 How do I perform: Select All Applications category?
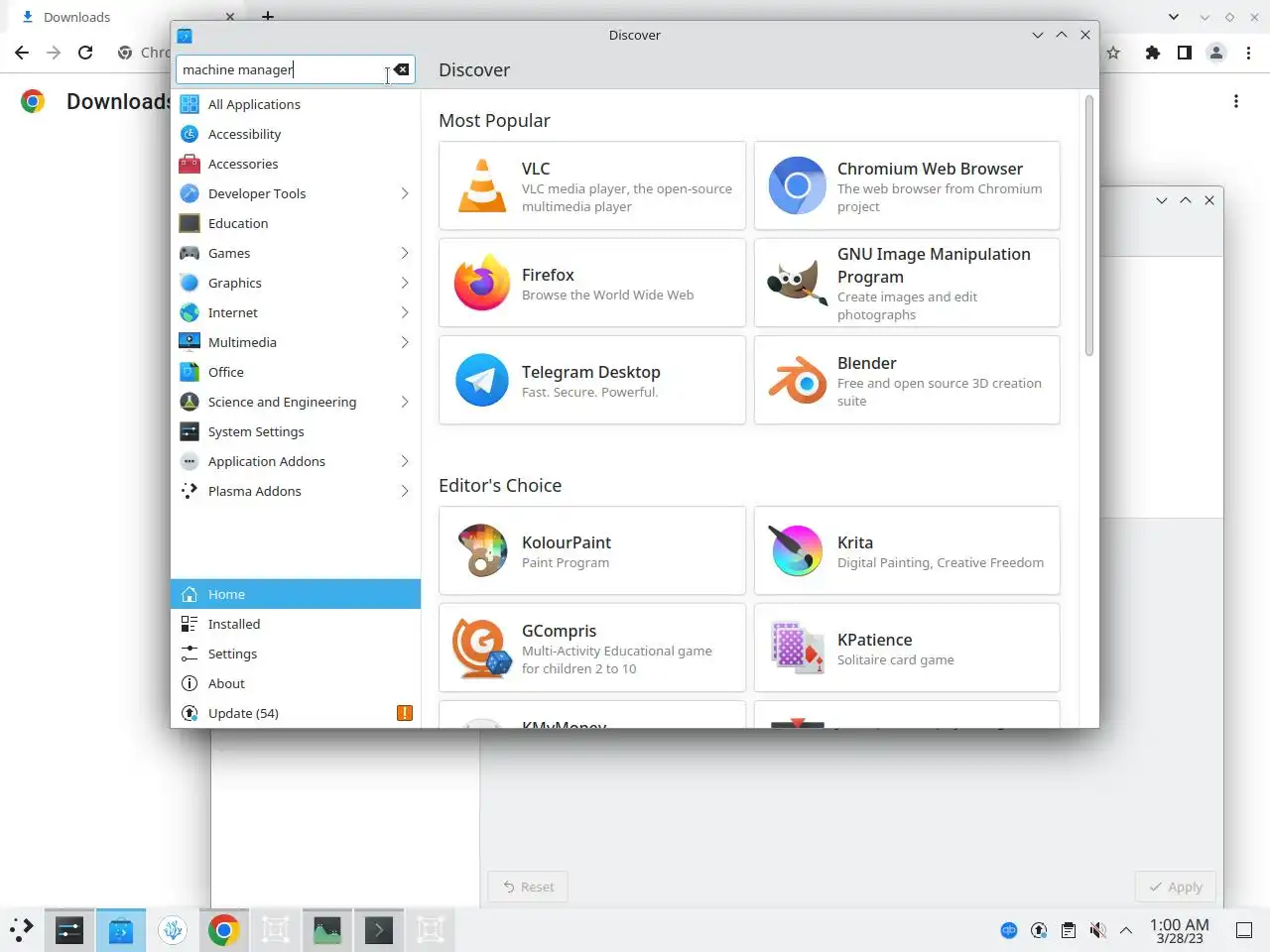point(296,104)
